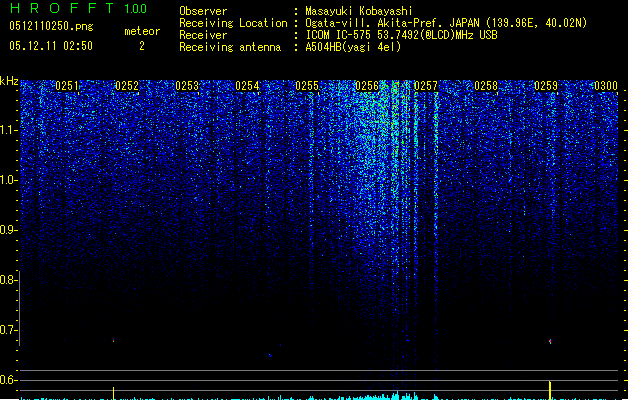
Task: Click the 0257 time marker
Action: 426,86
